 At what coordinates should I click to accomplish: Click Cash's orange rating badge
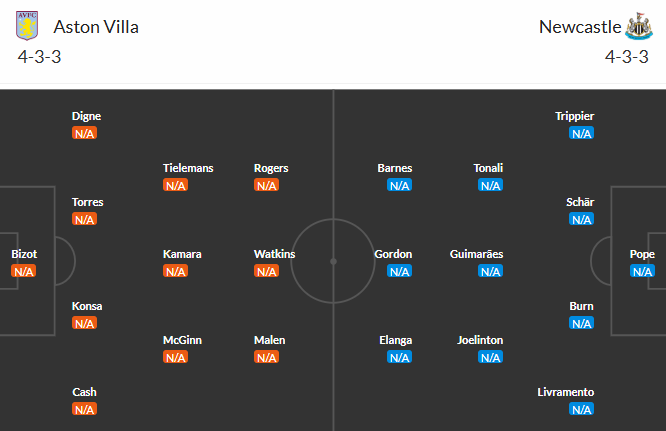tap(84, 409)
